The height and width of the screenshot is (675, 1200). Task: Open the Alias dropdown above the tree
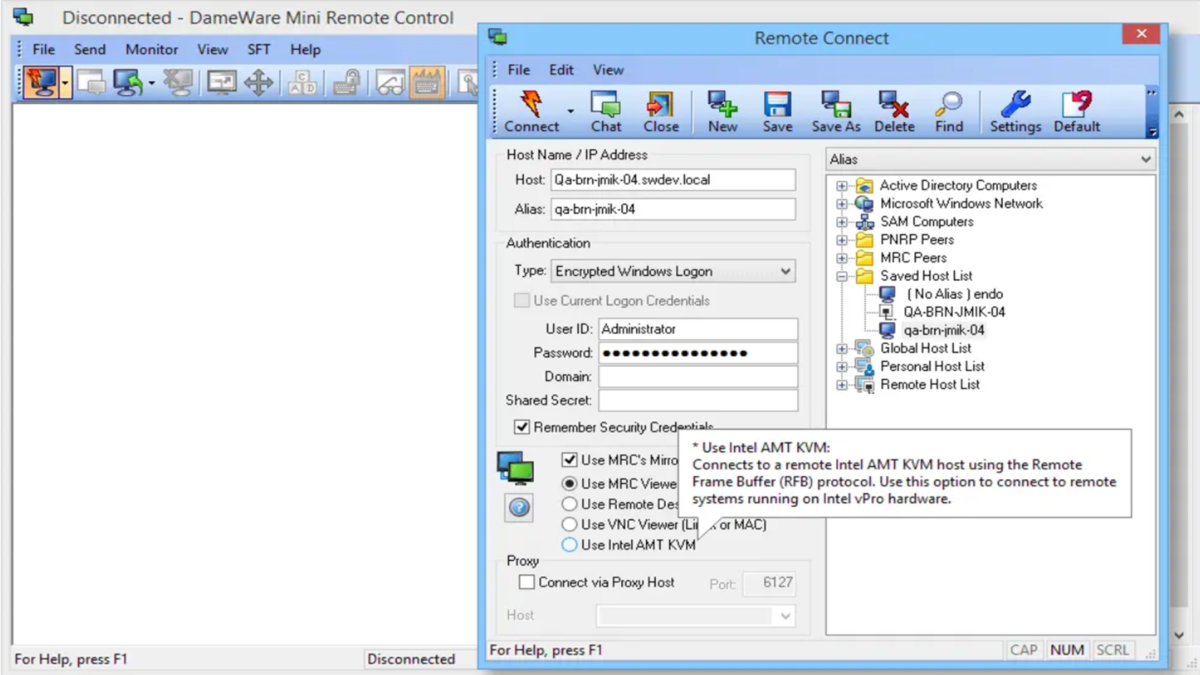pos(1145,159)
